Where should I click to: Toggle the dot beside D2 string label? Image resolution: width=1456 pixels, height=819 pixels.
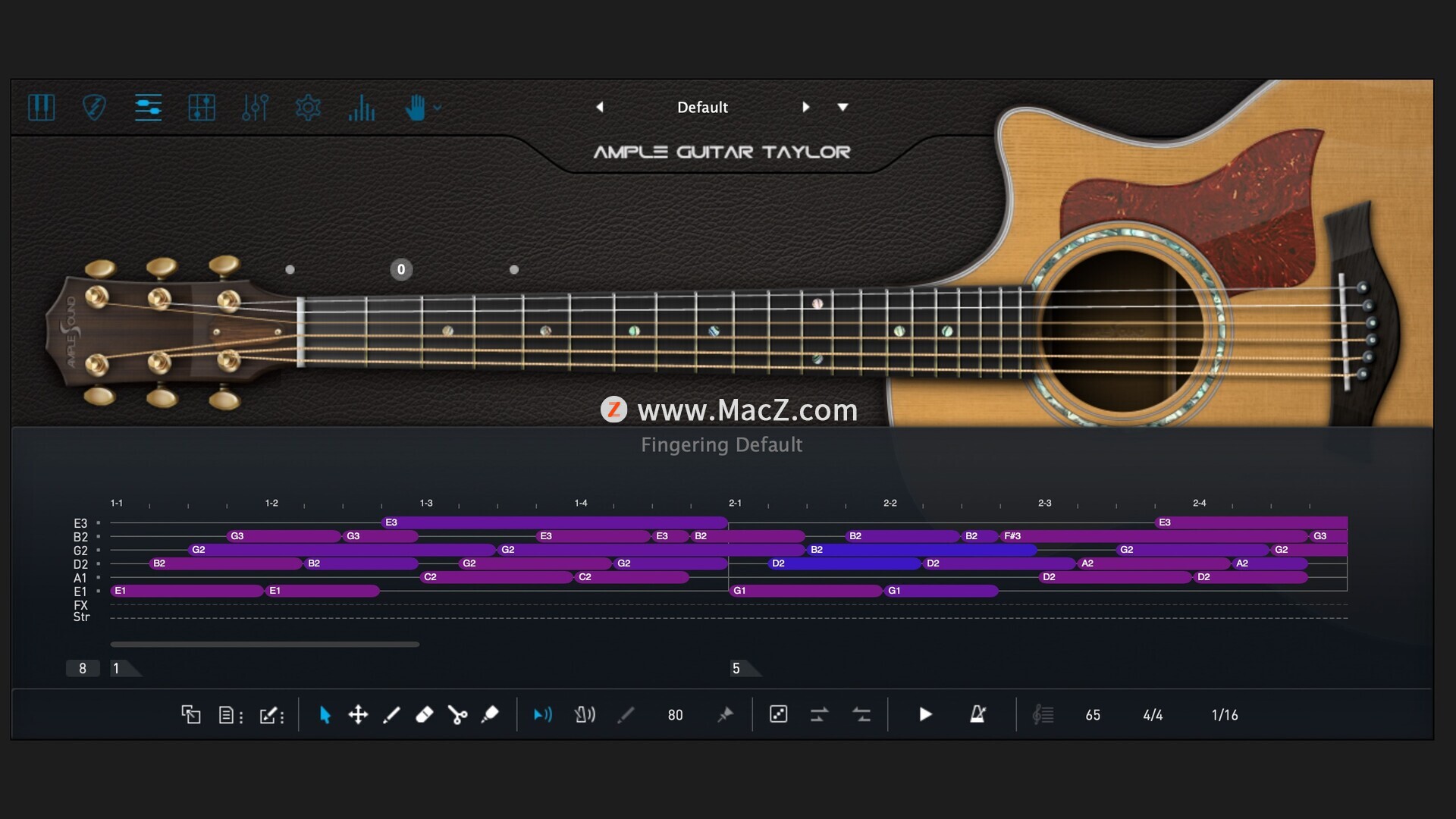point(99,564)
